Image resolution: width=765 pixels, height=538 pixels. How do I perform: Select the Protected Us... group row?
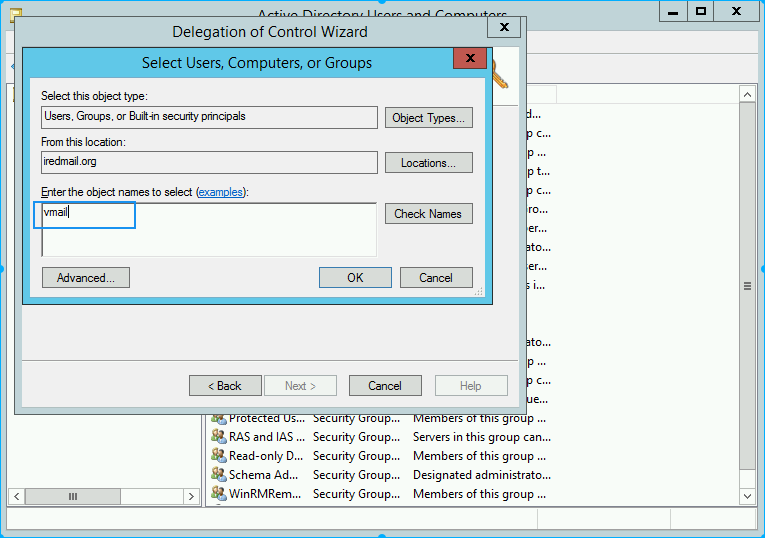coord(266,418)
